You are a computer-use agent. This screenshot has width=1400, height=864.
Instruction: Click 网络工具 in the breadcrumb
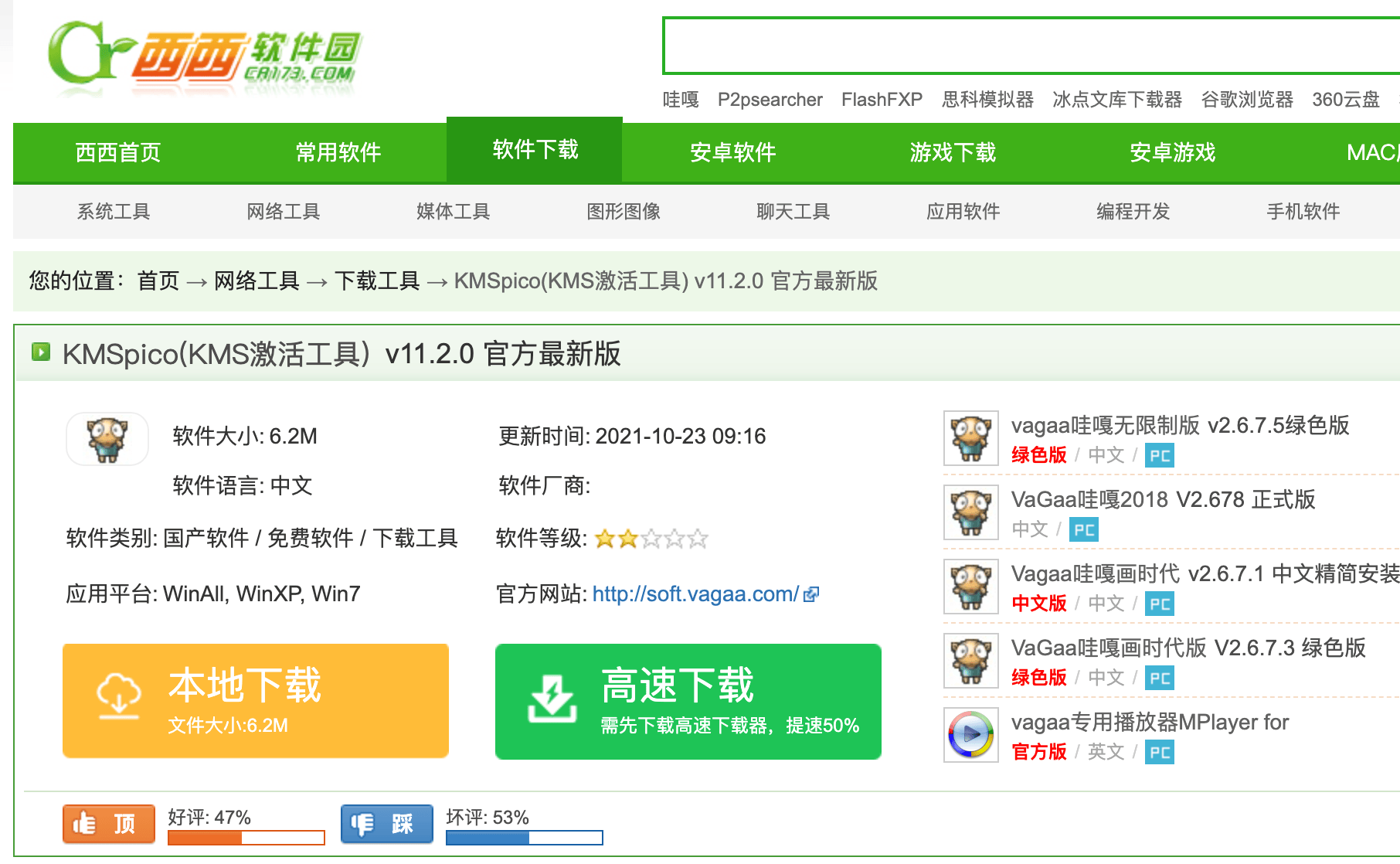click(257, 281)
